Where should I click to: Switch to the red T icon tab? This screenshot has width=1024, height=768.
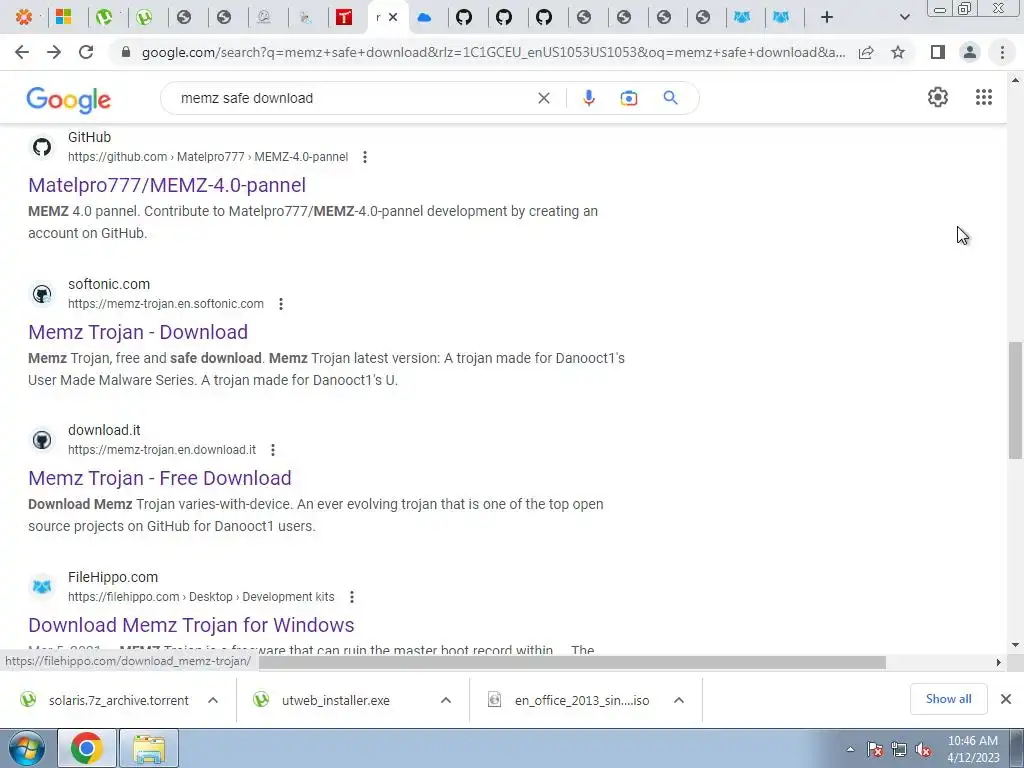[x=344, y=17]
